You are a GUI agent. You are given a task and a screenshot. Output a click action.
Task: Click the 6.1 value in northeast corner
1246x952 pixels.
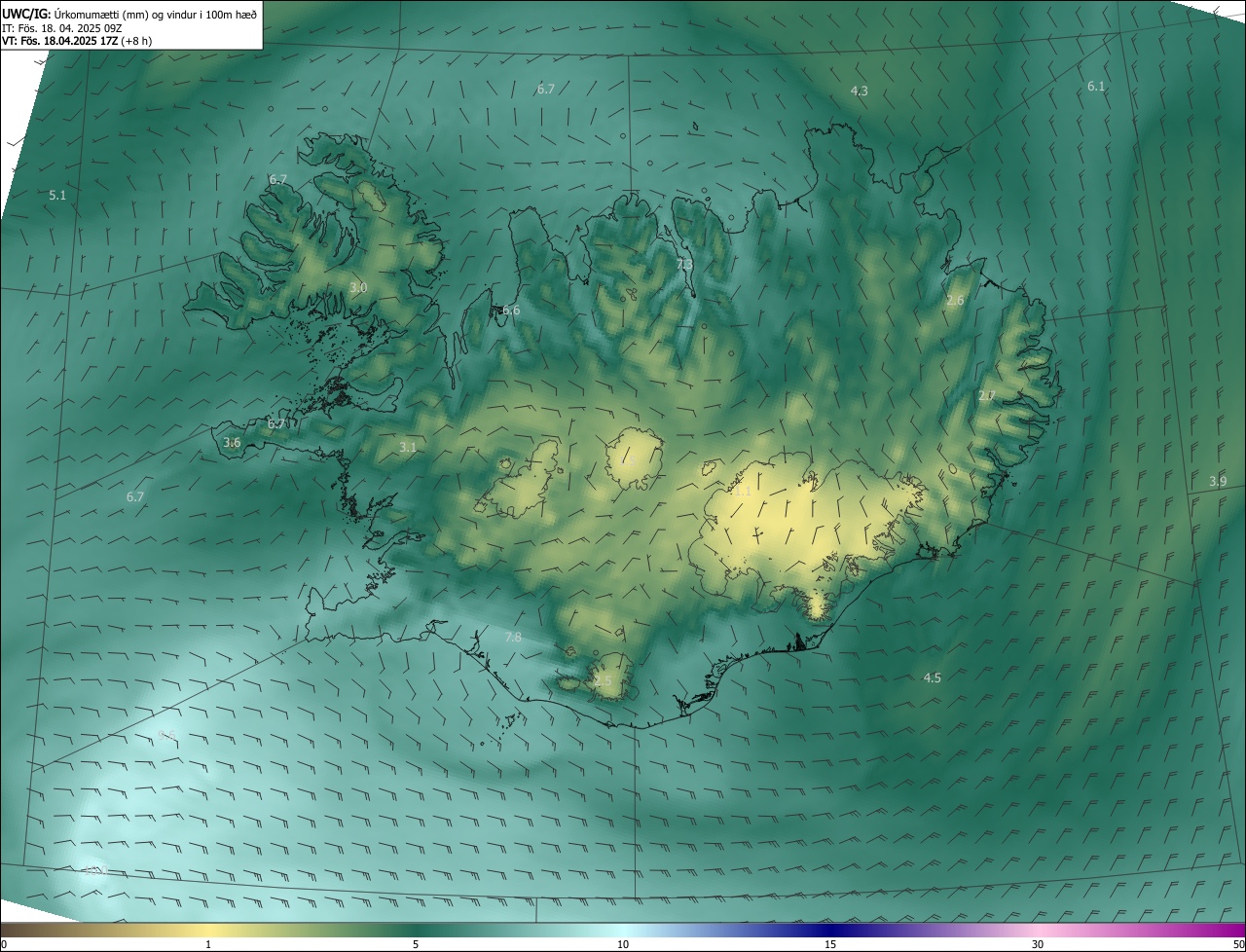pos(1096,87)
